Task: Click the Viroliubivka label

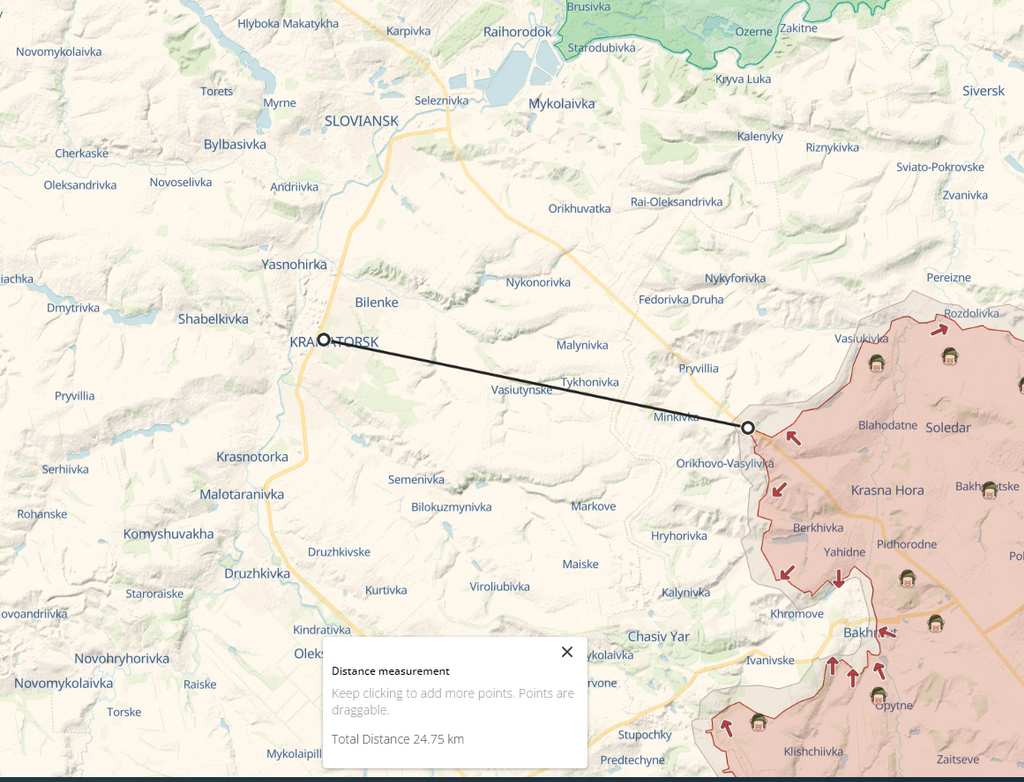Action: [x=500, y=587]
